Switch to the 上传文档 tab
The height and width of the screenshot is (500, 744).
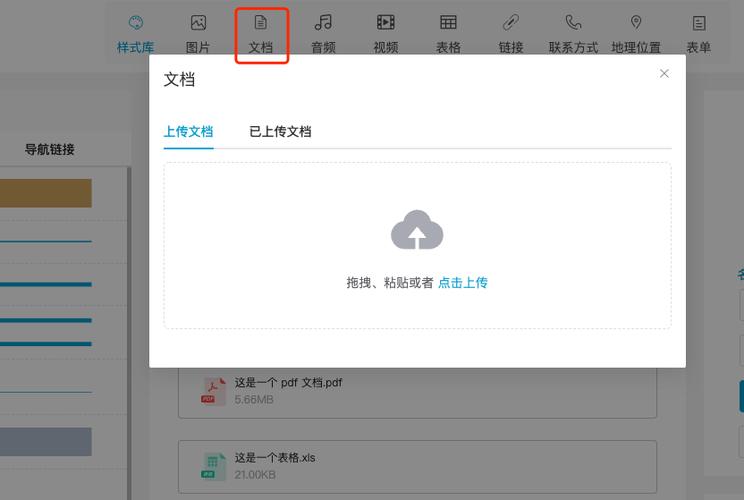pos(188,131)
